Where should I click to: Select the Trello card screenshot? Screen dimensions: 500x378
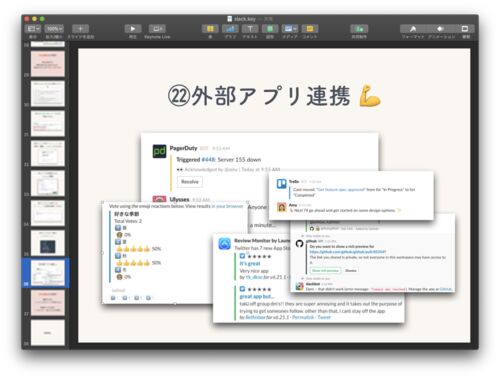(x=351, y=196)
